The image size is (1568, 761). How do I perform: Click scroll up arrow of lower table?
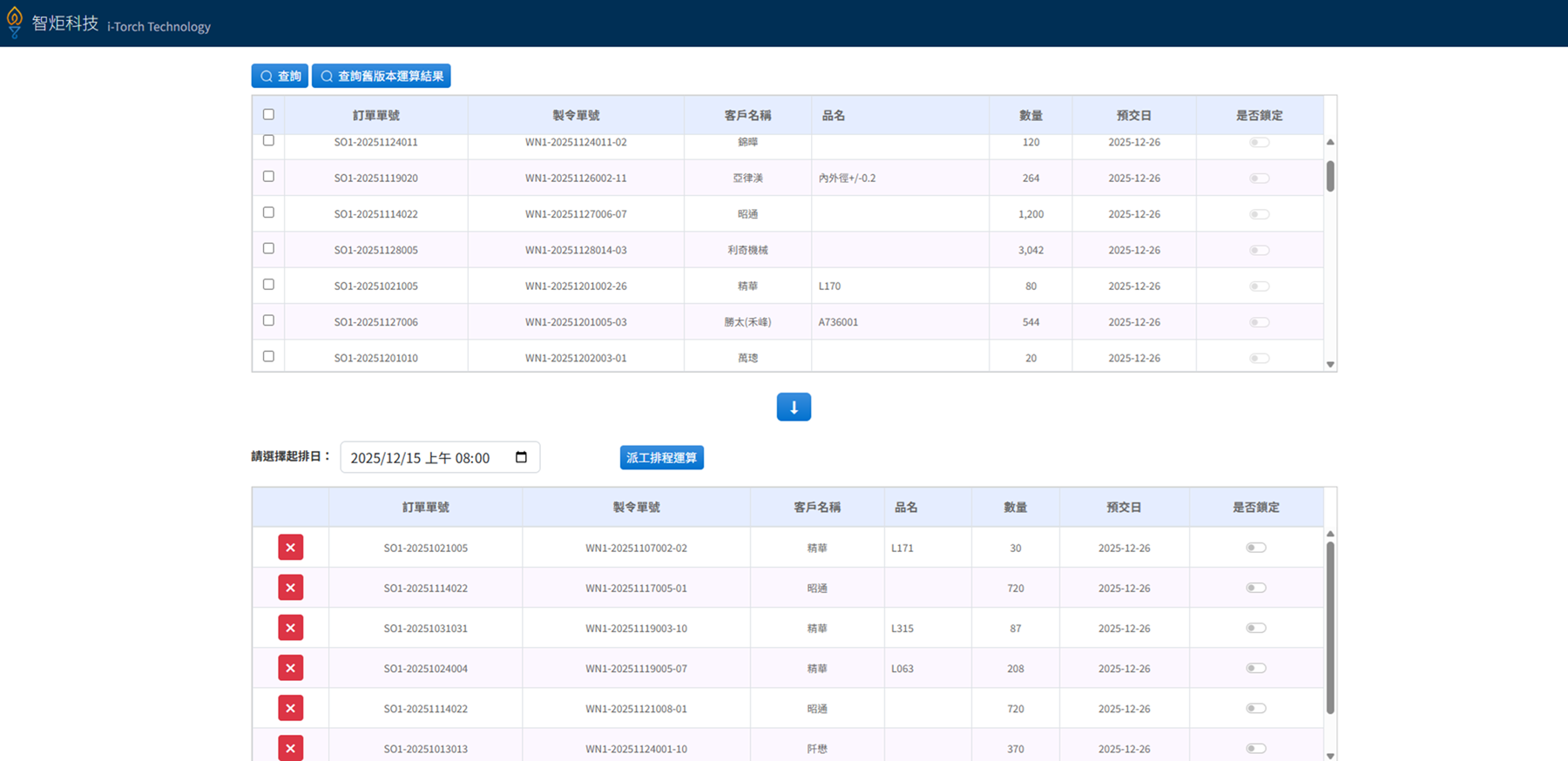click(1330, 534)
